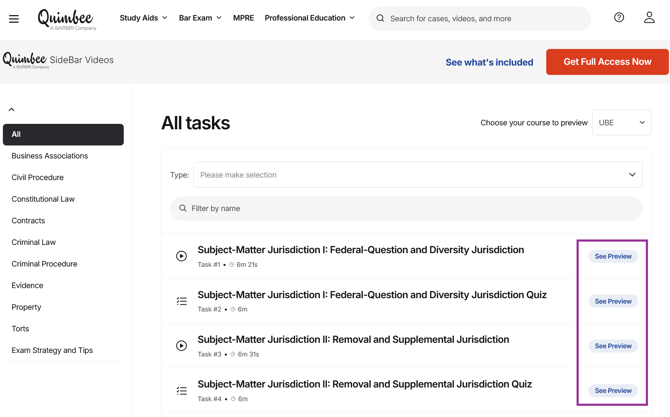The image size is (670, 417).
Task: Open Subject-Matter Jurisdiction I Quiz title
Action: [x=372, y=295]
